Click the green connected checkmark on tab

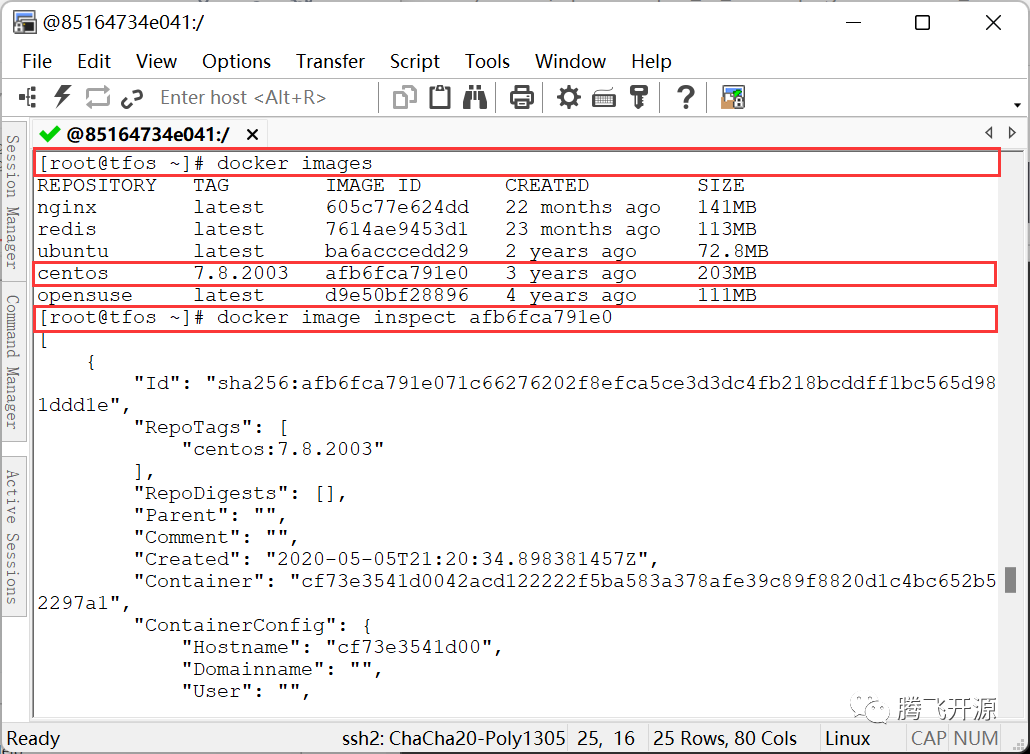(50, 134)
